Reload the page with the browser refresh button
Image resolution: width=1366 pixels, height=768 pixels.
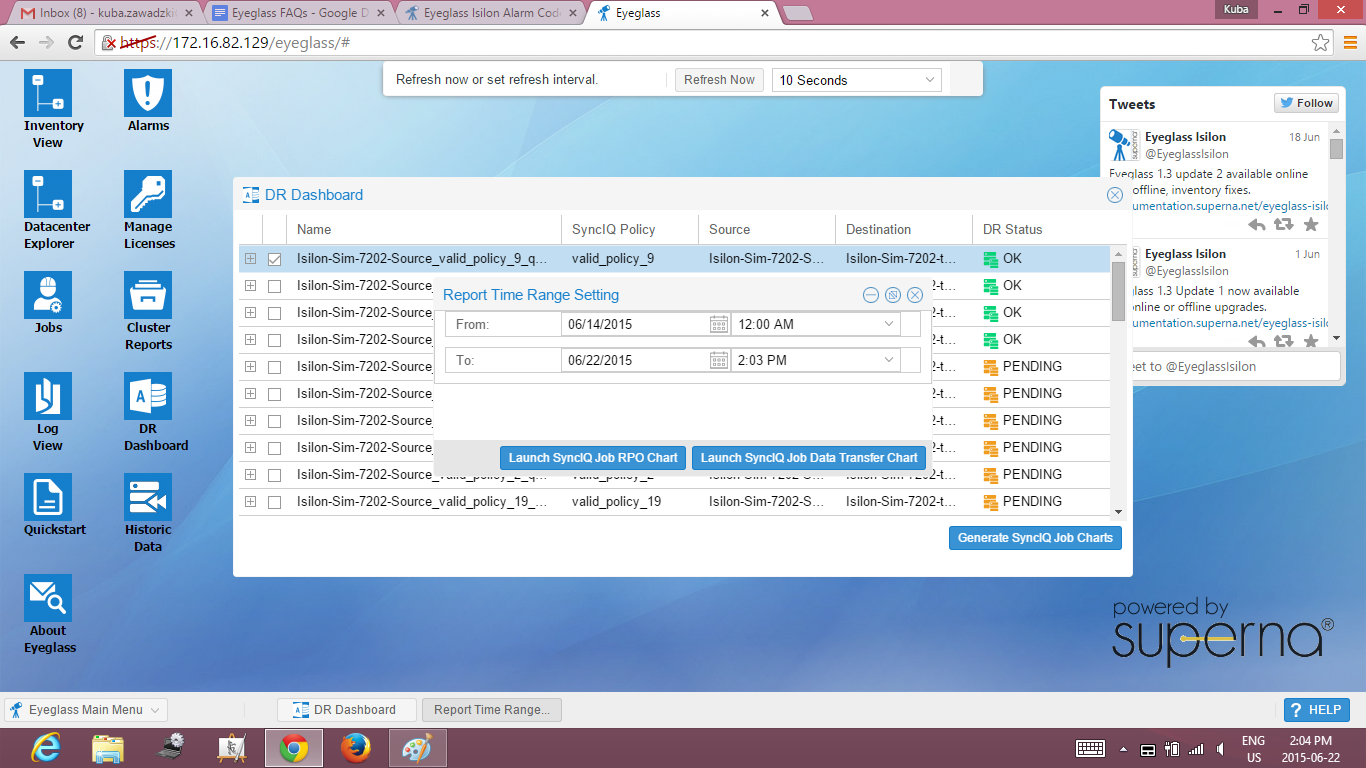(75, 43)
